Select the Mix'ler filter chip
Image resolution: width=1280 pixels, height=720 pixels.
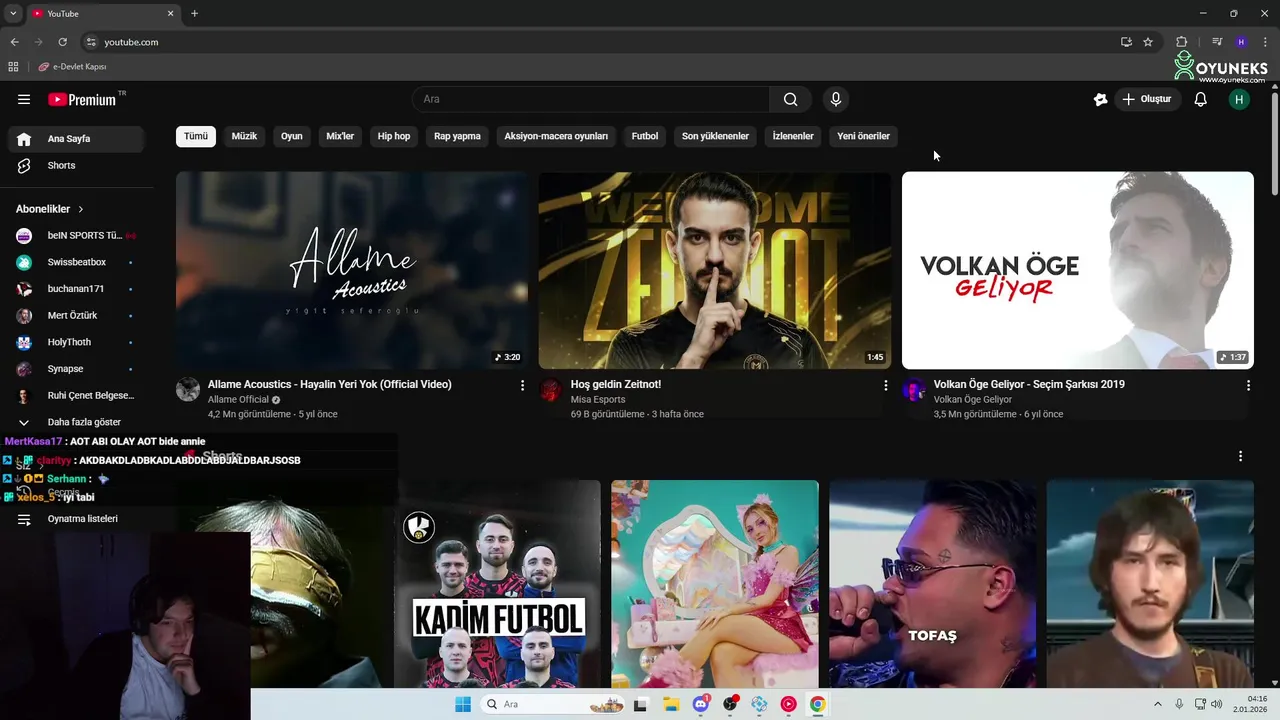[x=340, y=136]
